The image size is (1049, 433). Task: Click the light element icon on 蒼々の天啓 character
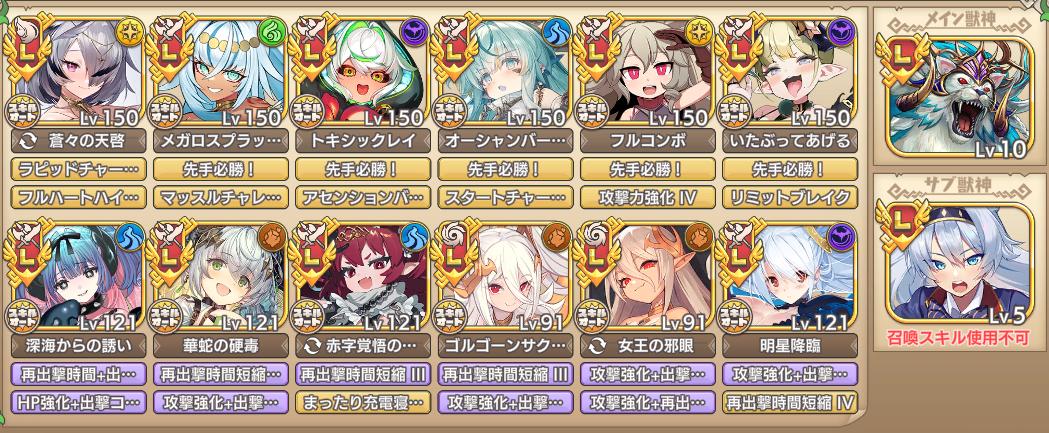click(129, 31)
